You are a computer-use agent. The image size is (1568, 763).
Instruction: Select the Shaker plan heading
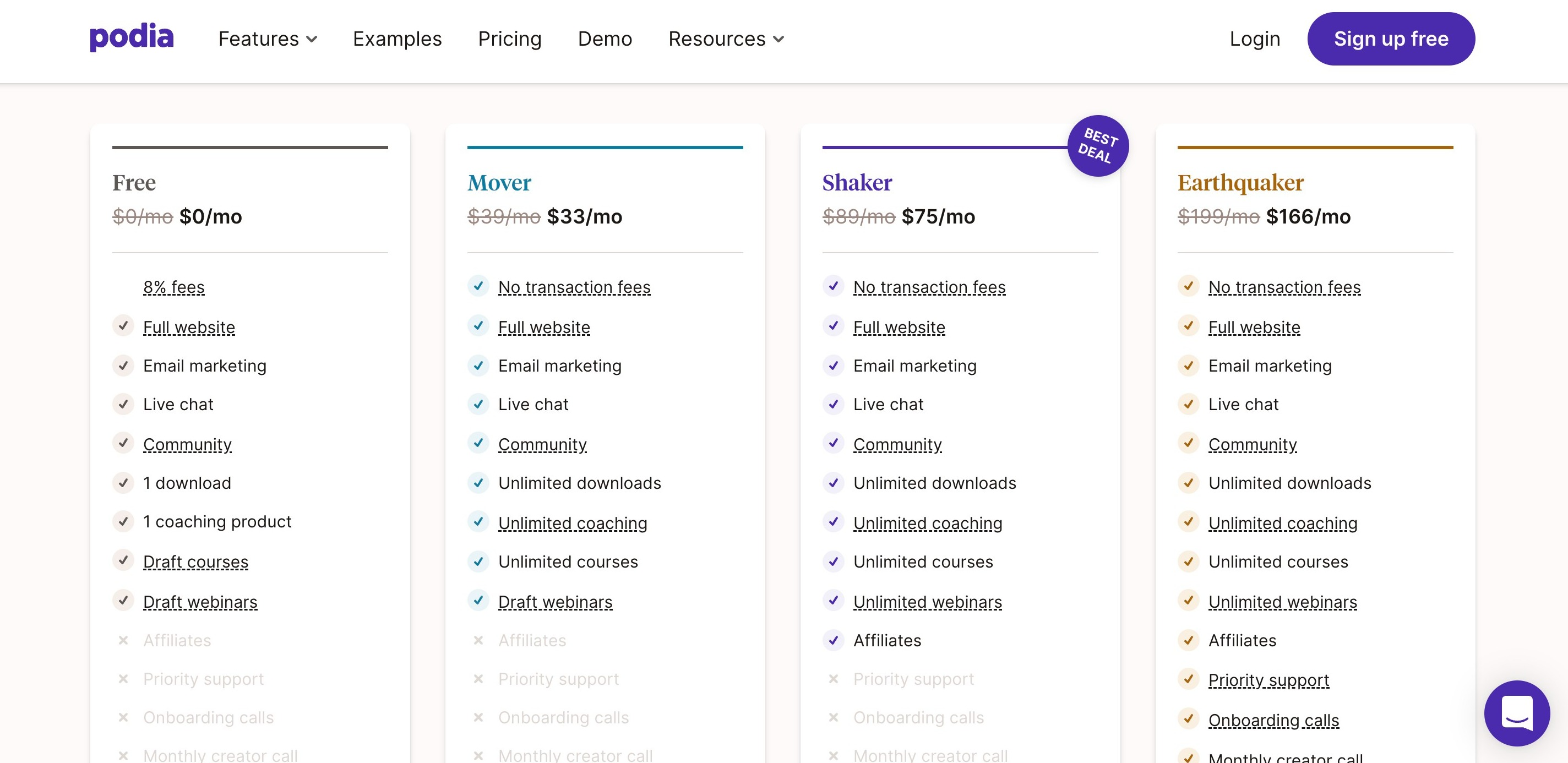tap(857, 183)
